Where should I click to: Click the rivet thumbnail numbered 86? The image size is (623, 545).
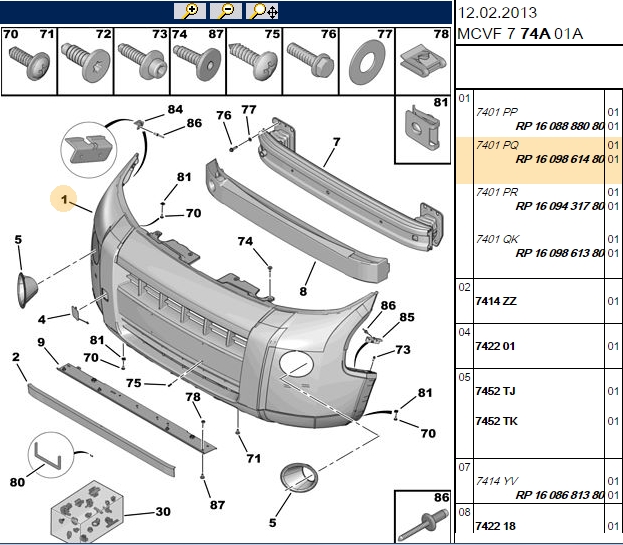(423, 517)
